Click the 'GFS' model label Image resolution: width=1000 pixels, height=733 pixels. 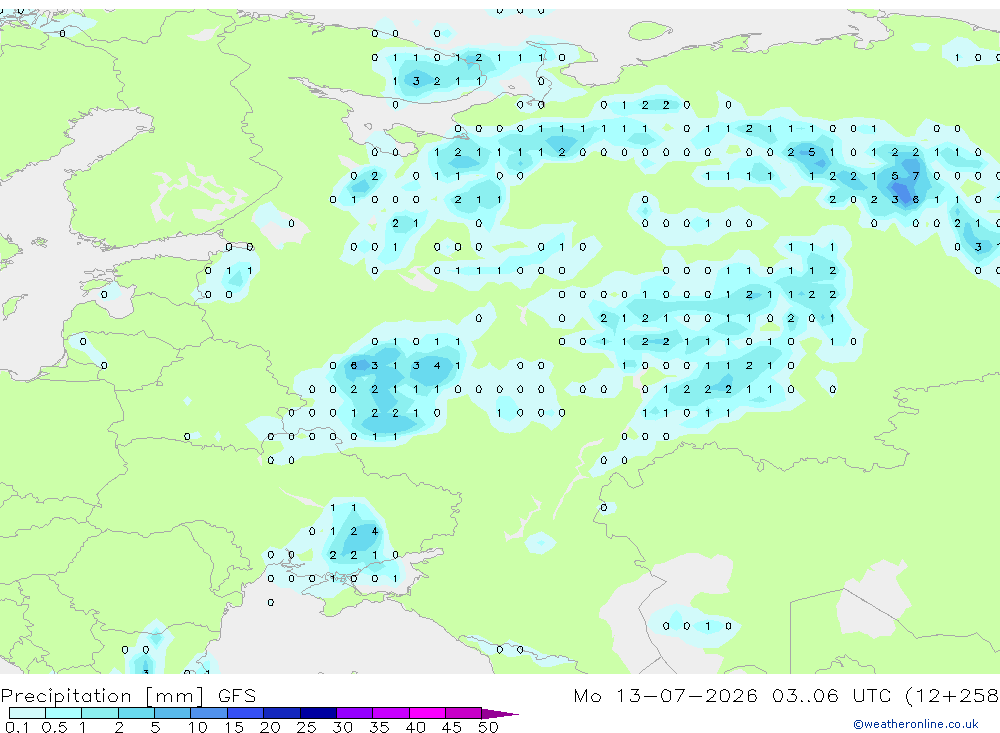coord(237,695)
